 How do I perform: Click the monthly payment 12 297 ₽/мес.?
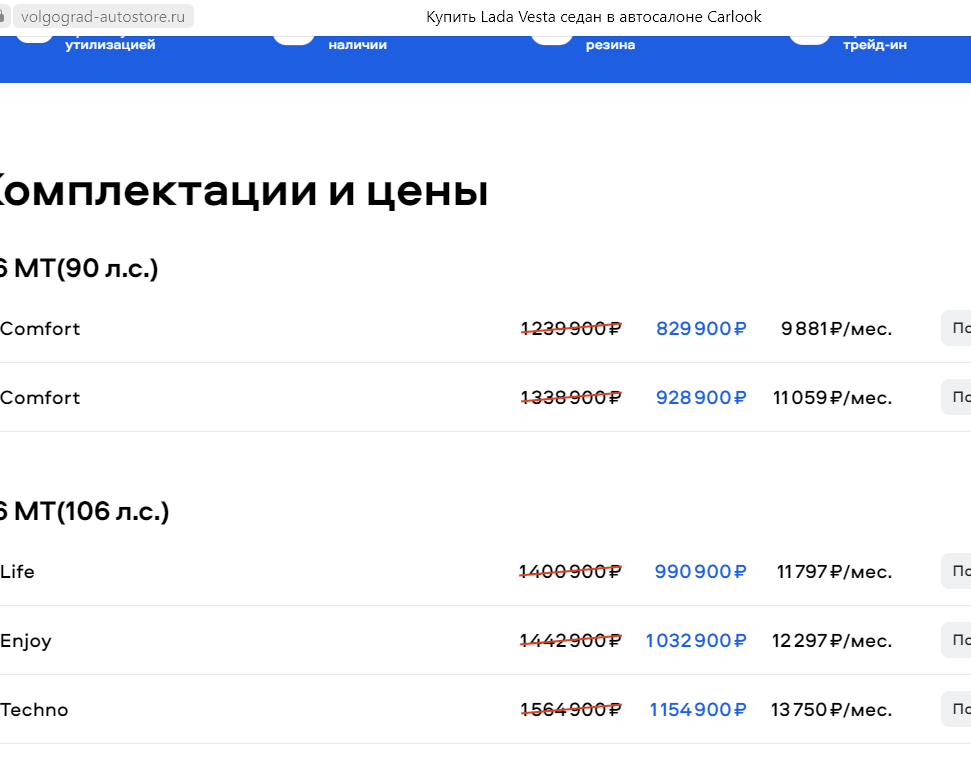pyautogui.click(x=832, y=640)
